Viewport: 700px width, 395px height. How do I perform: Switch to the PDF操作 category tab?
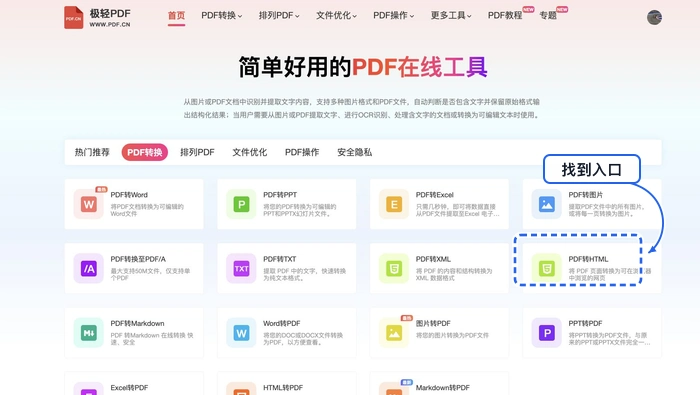302,152
